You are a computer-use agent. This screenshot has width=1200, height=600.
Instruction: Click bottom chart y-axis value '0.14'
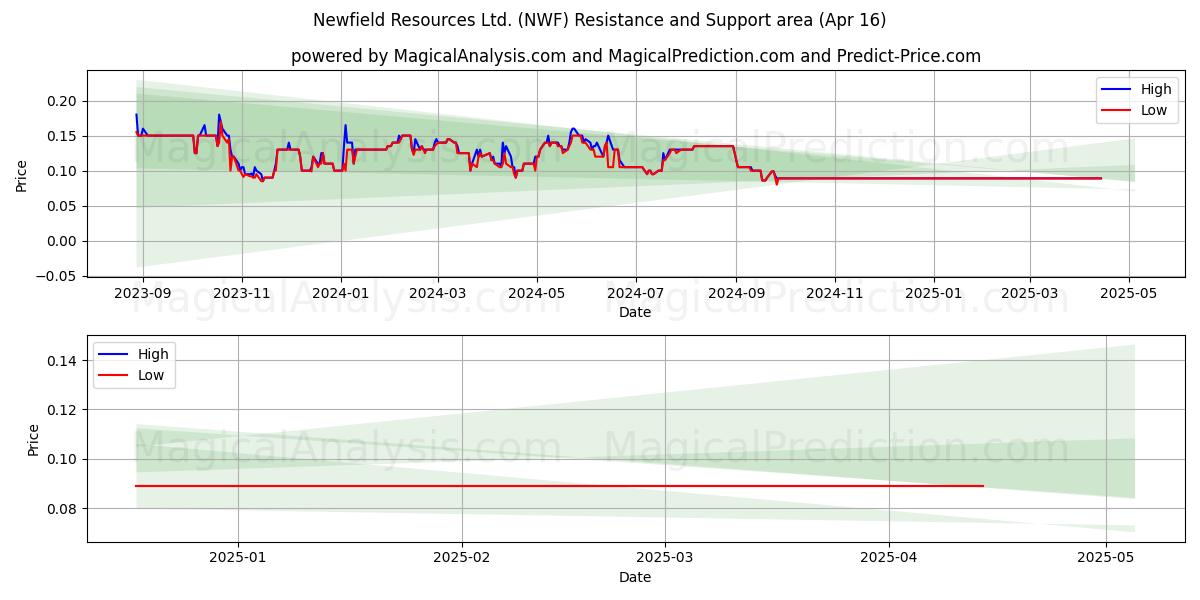(x=62, y=360)
